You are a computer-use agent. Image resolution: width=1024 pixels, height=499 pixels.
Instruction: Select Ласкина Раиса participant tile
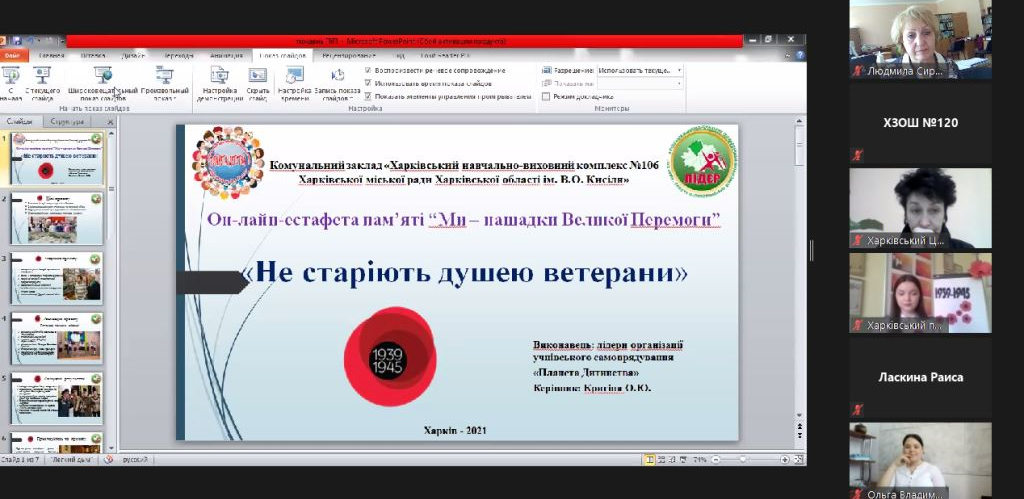[x=920, y=377]
